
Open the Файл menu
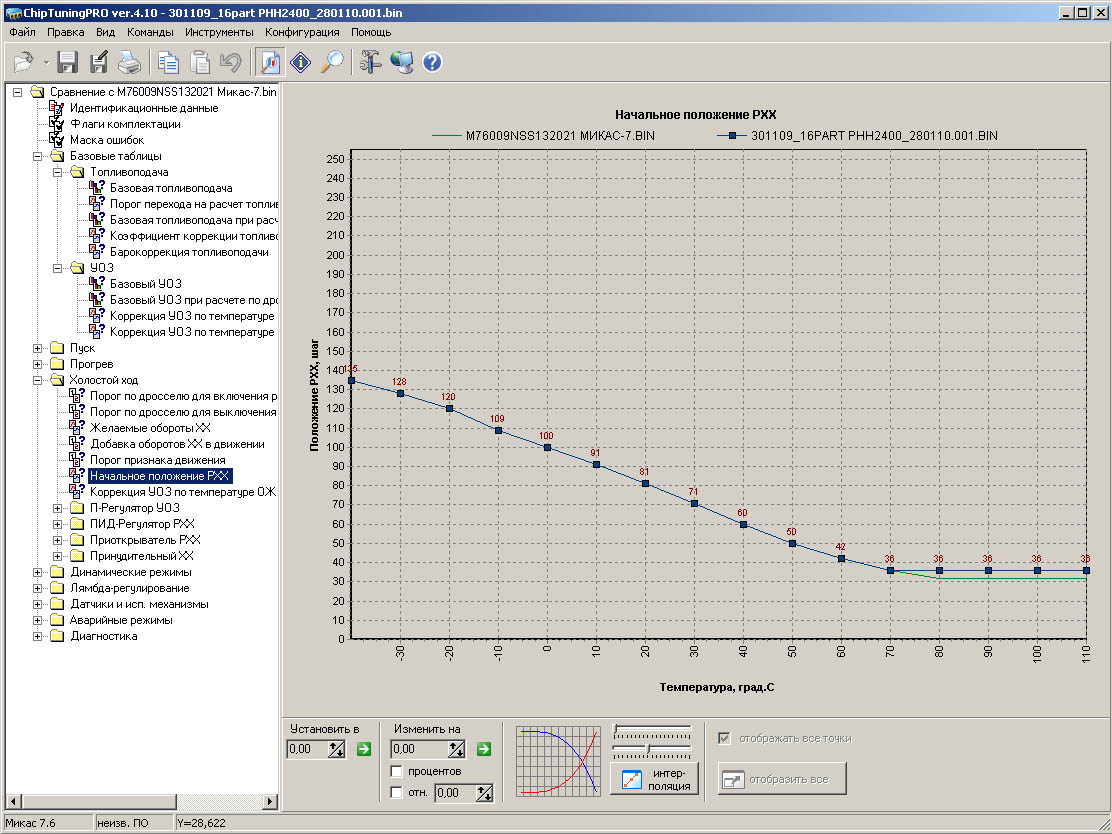pyautogui.click(x=23, y=32)
